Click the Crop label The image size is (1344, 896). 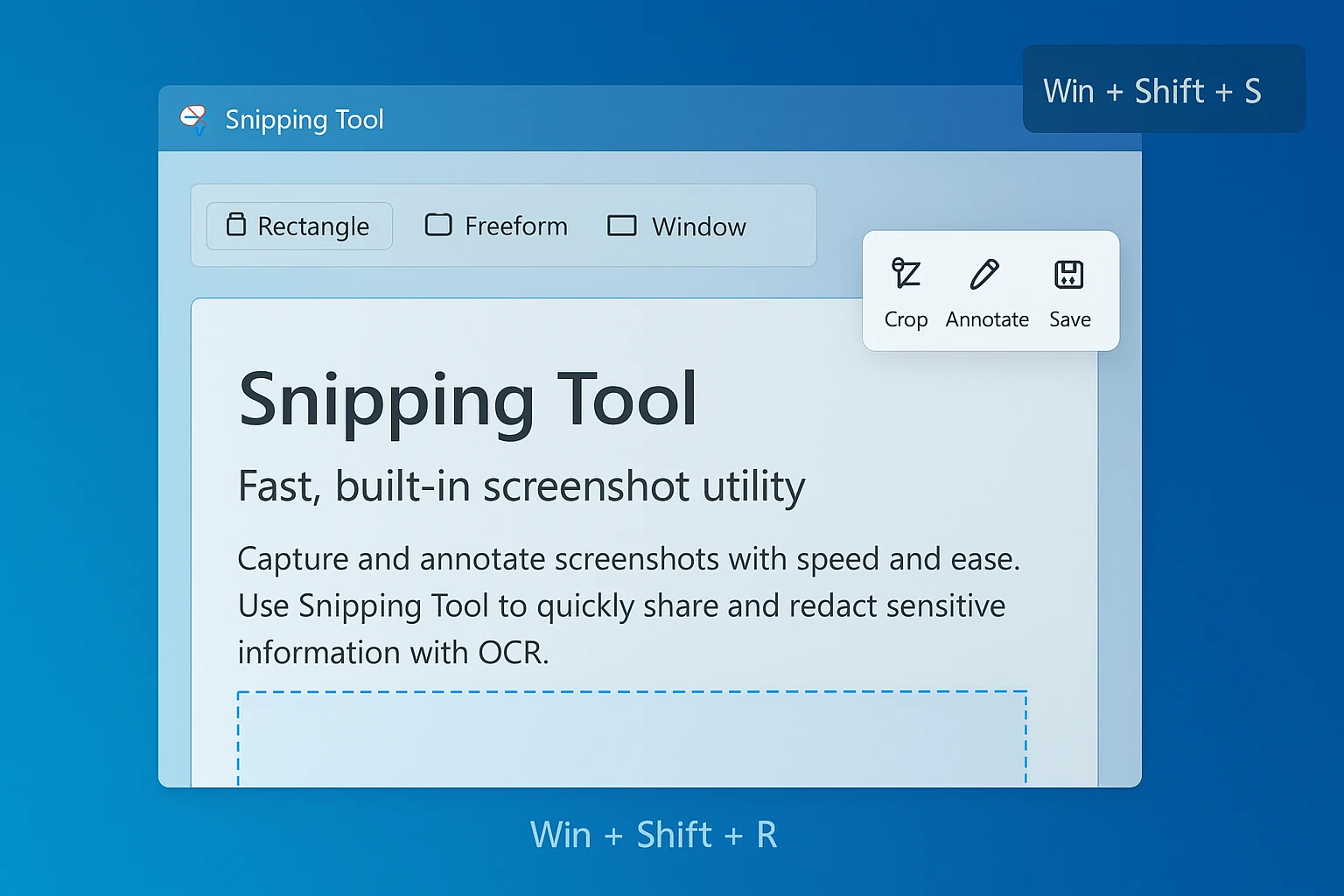coord(906,320)
